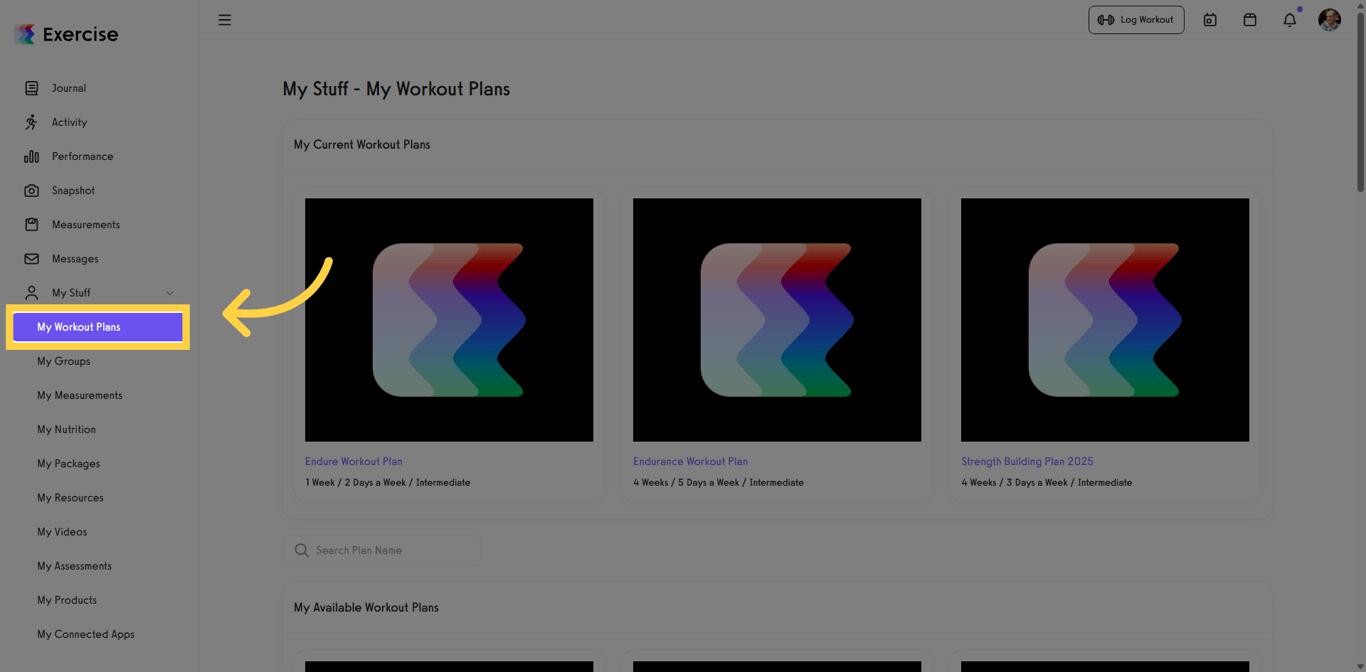Click the Journal sidebar icon
Image resolution: width=1366 pixels, height=672 pixels.
[x=31, y=88]
